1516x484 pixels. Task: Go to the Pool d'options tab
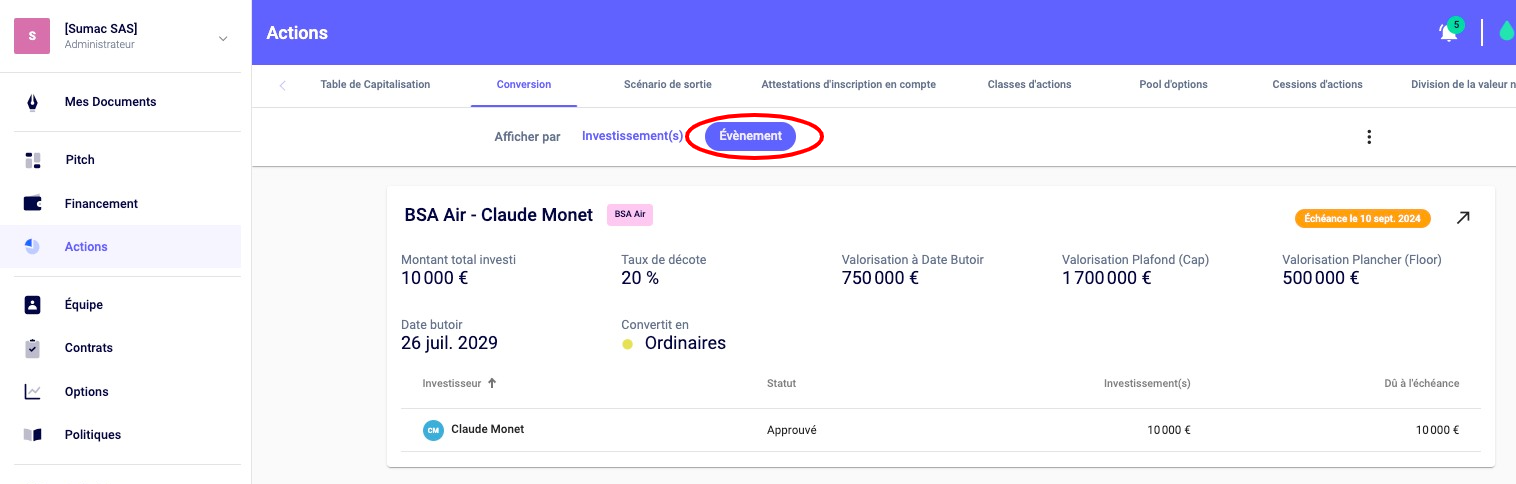[1173, 85]
